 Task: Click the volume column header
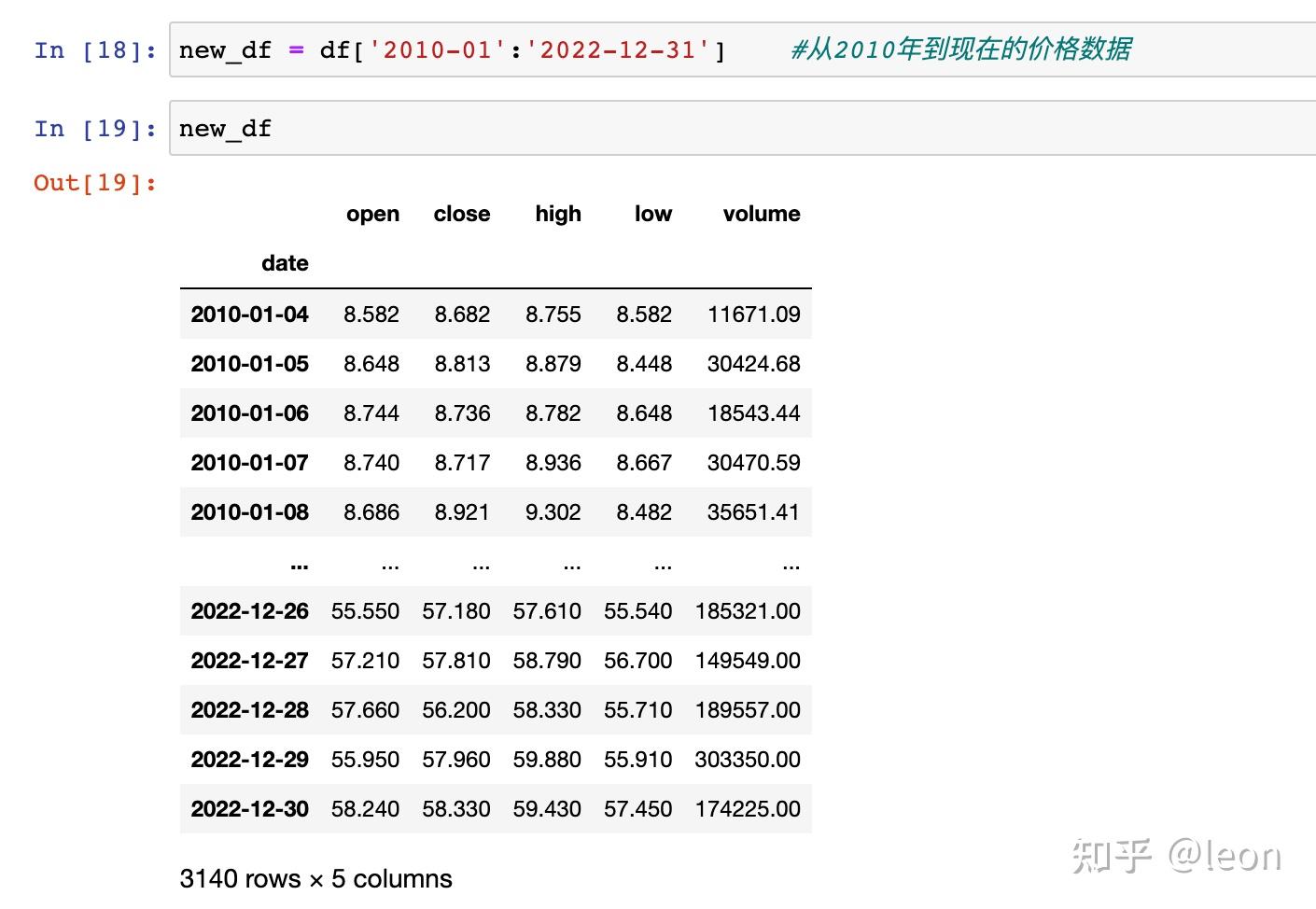tap(762, 214)
